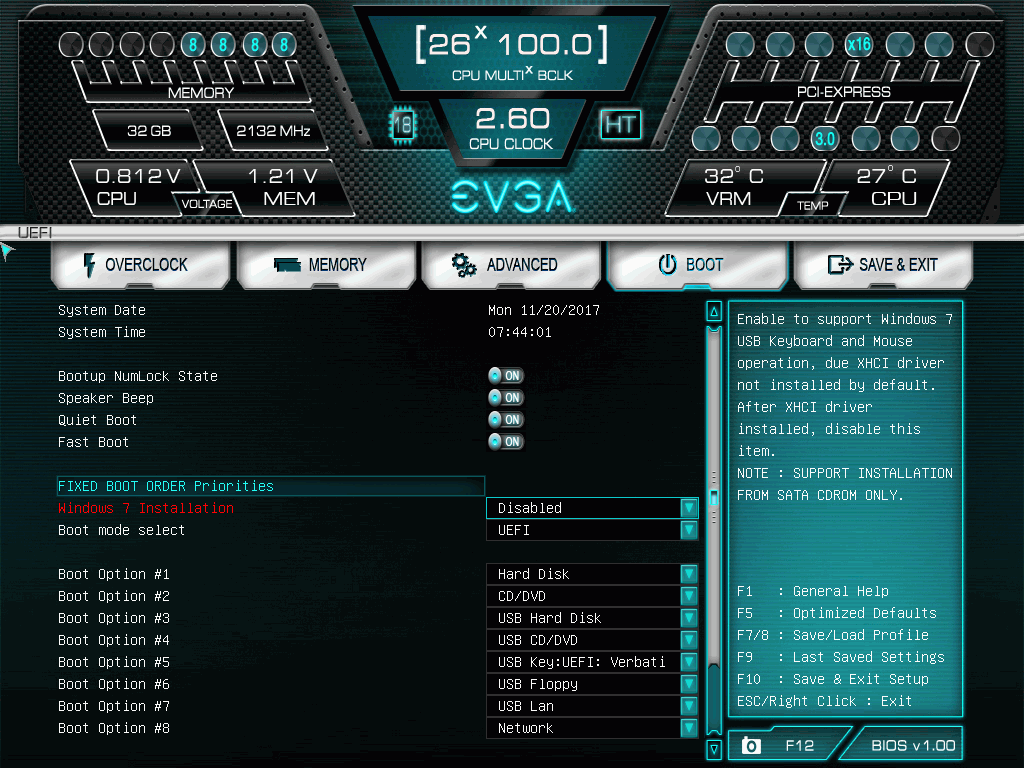Select the Boot tab
The width and height of the screenshot is (1024, 768).
click(x=696, y=264)
